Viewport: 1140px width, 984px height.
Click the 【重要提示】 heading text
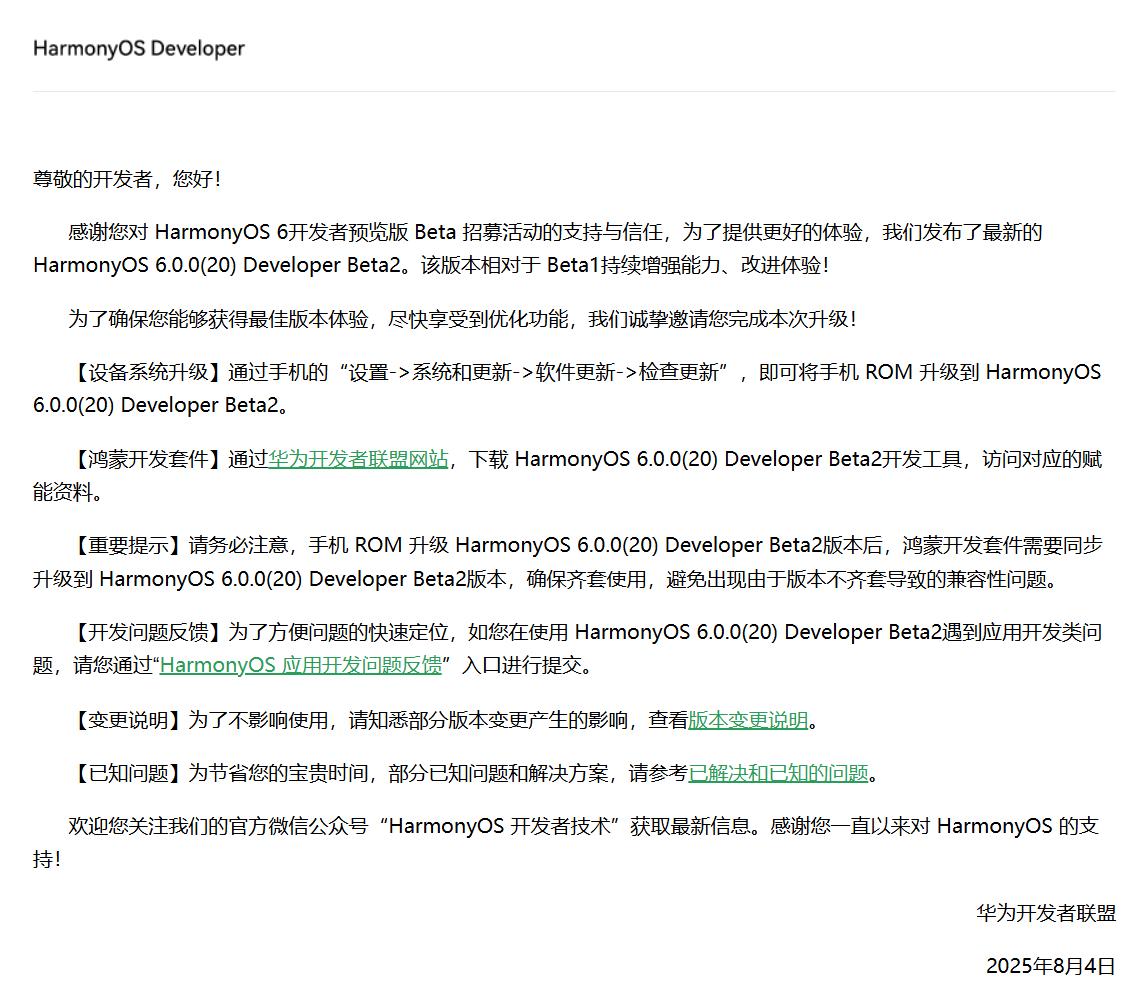point(128,545)
